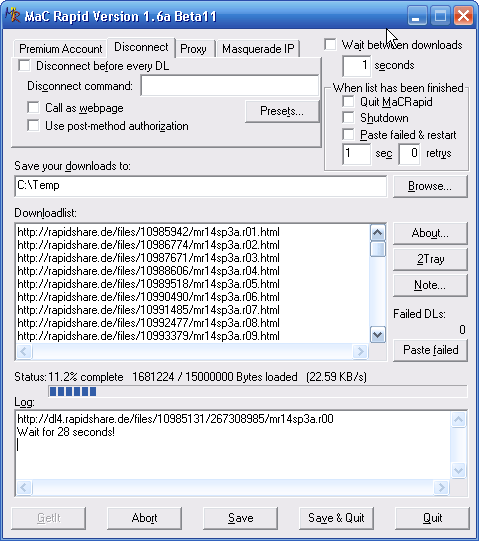
Task: Open the About... dialog
Action: [430, 233]
